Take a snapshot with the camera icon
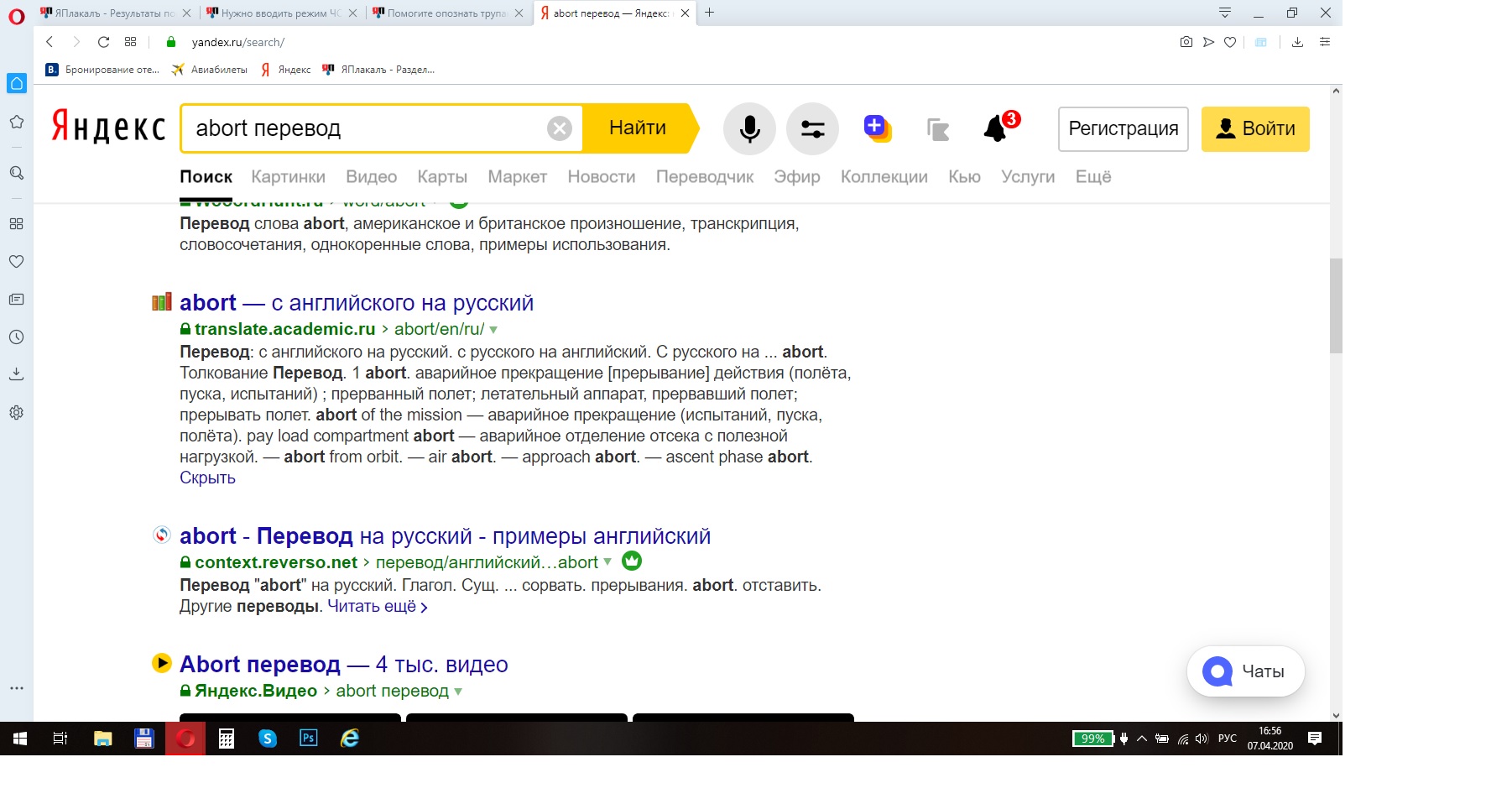Viewport: 1512px width, 804px height. tap(1186, 42)
